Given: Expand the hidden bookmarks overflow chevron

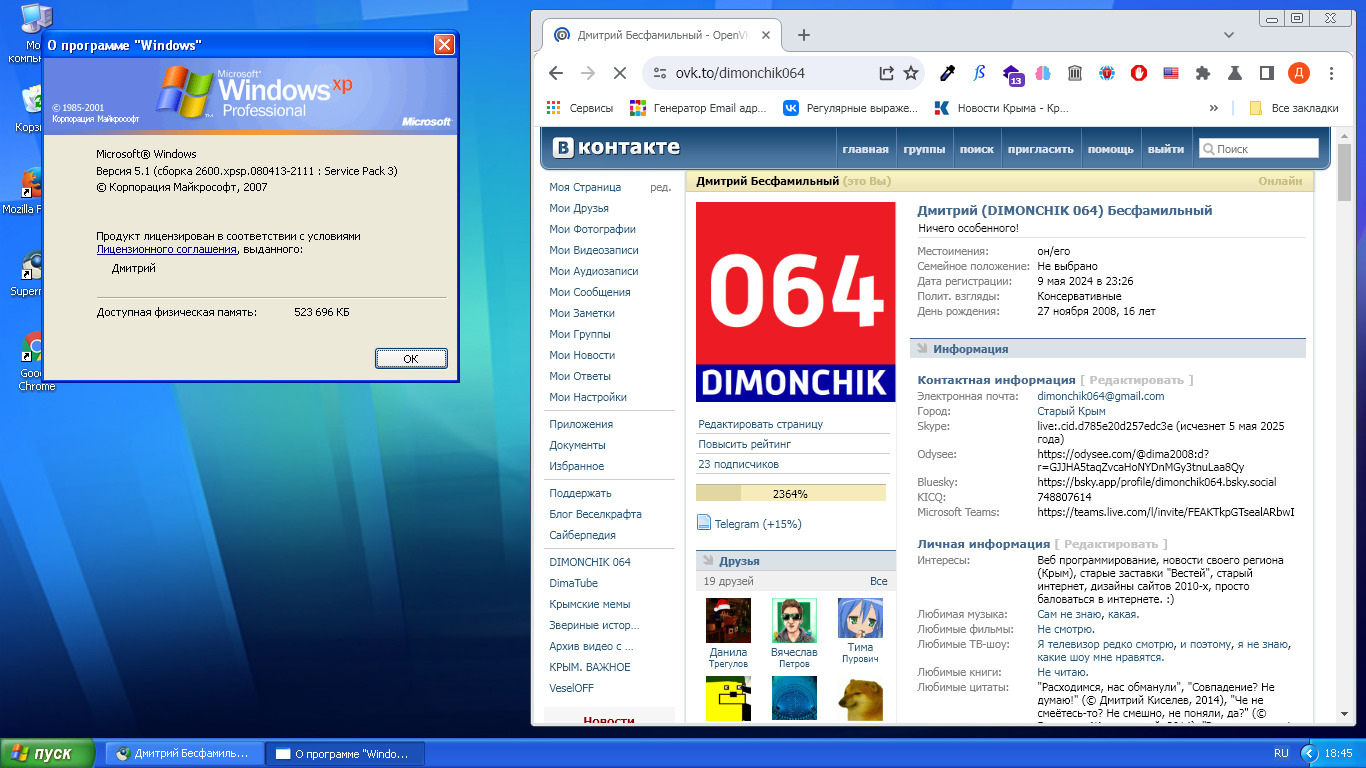Looking at the screenshot, I should pyautogui.click(x=1214, y=108).
